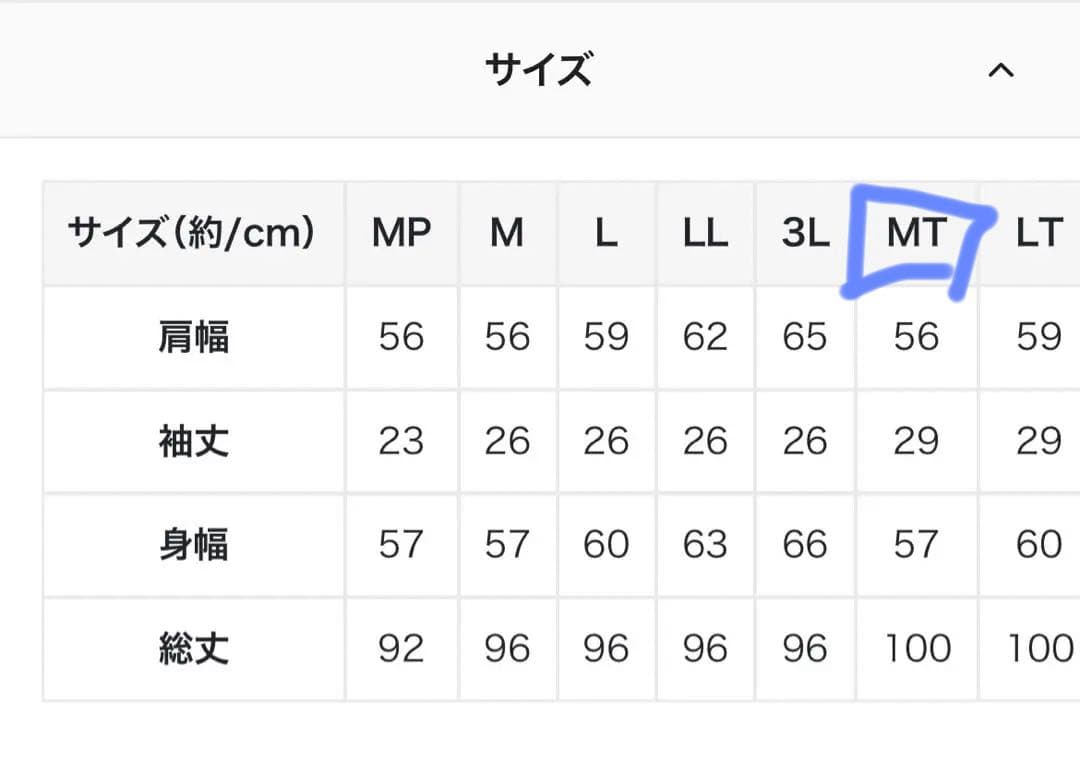
Task: Click the 総丈 value 100 under MT
Action: pos(916,649)
